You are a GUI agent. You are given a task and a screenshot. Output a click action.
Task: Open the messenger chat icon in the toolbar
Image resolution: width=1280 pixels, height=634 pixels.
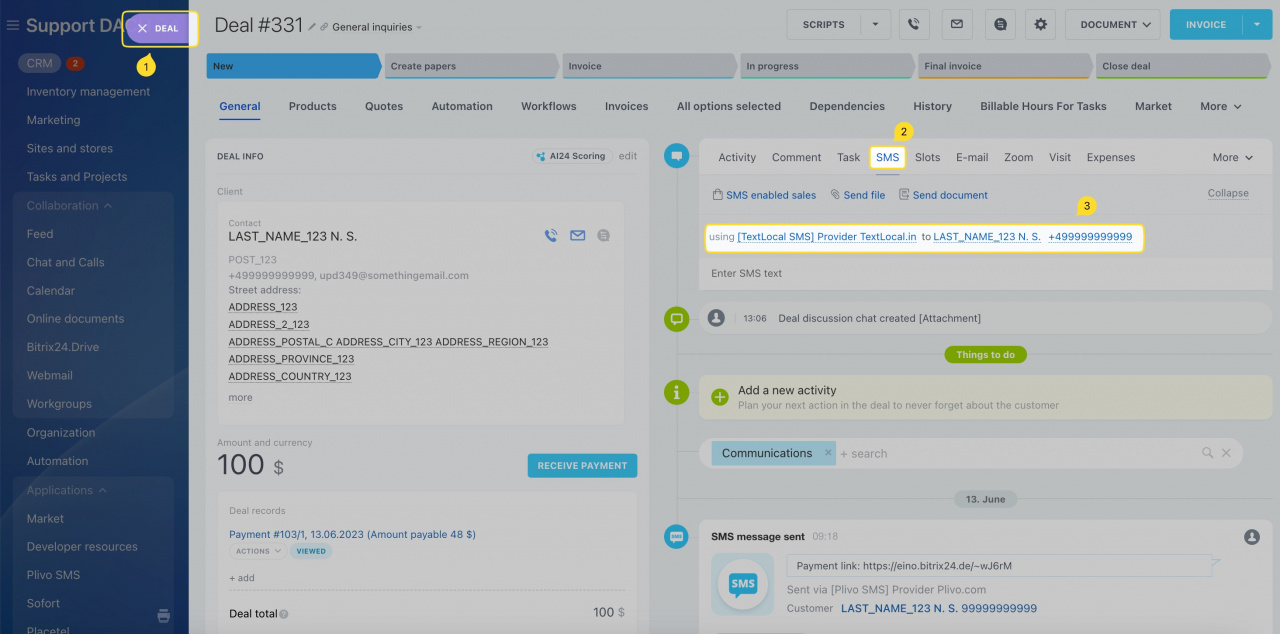999,24
